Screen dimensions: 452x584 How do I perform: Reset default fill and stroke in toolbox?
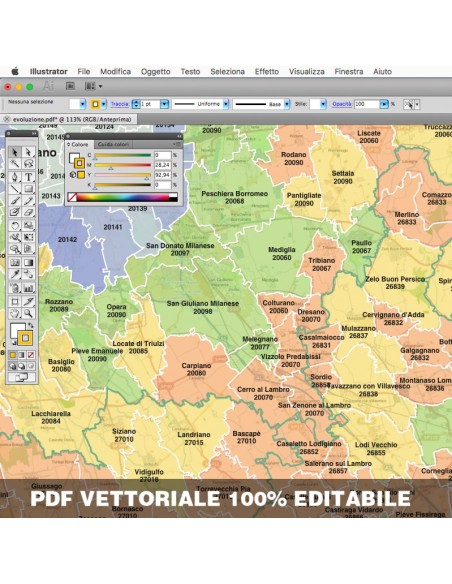click(13, 343)
